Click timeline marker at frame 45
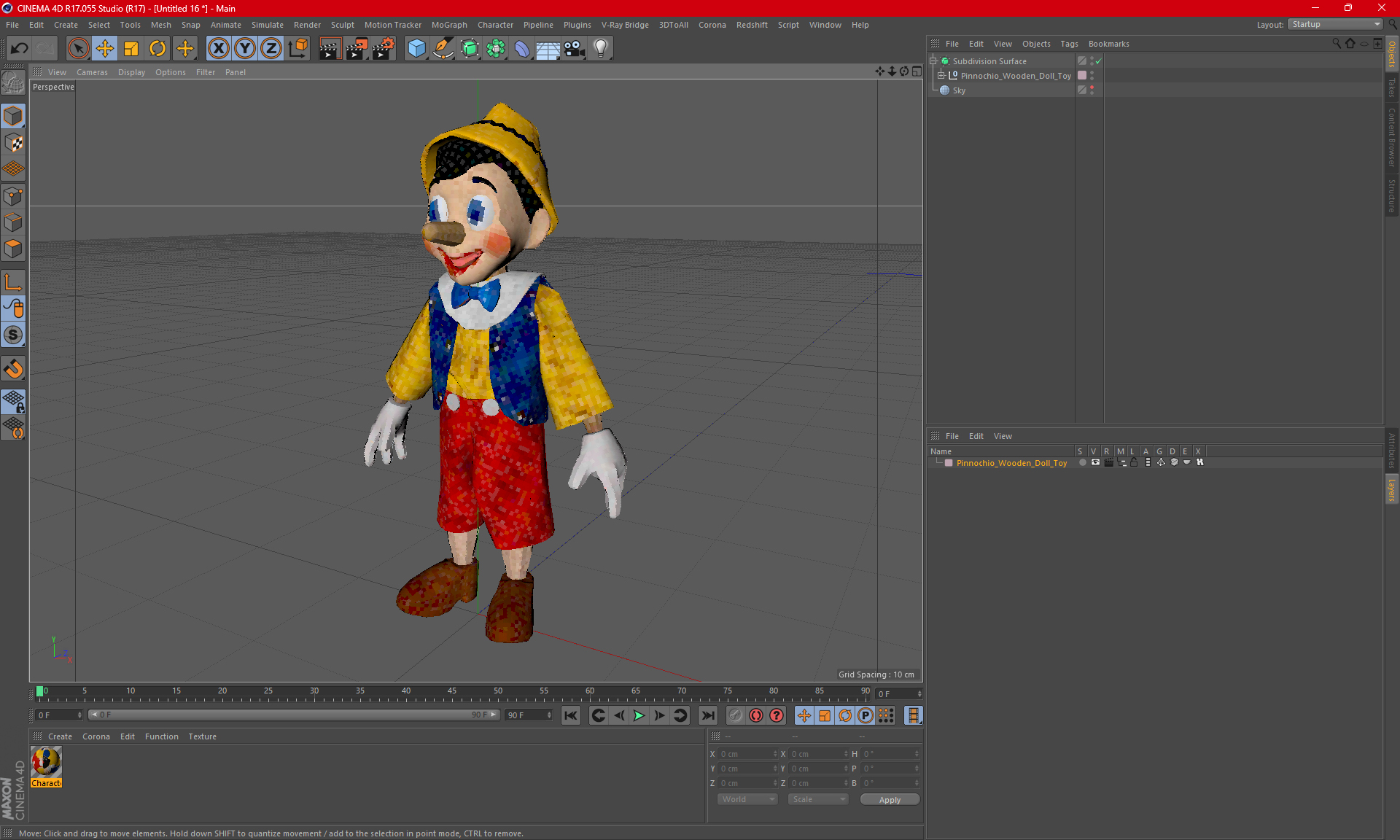 (x=452, y=693)
